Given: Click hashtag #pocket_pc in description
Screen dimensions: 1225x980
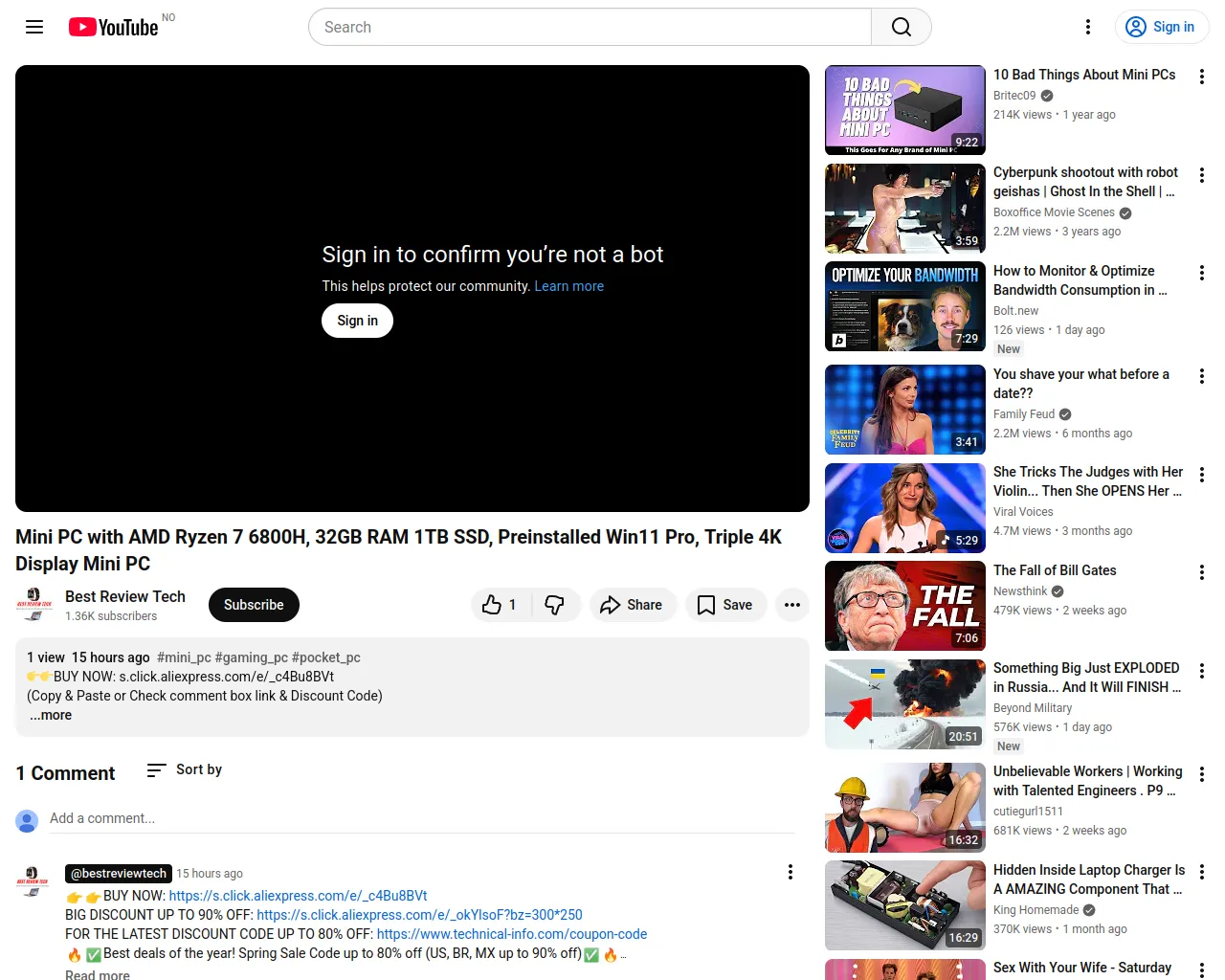Looking at the screenshot, I should pyautogui.click(x=326, y=657).
